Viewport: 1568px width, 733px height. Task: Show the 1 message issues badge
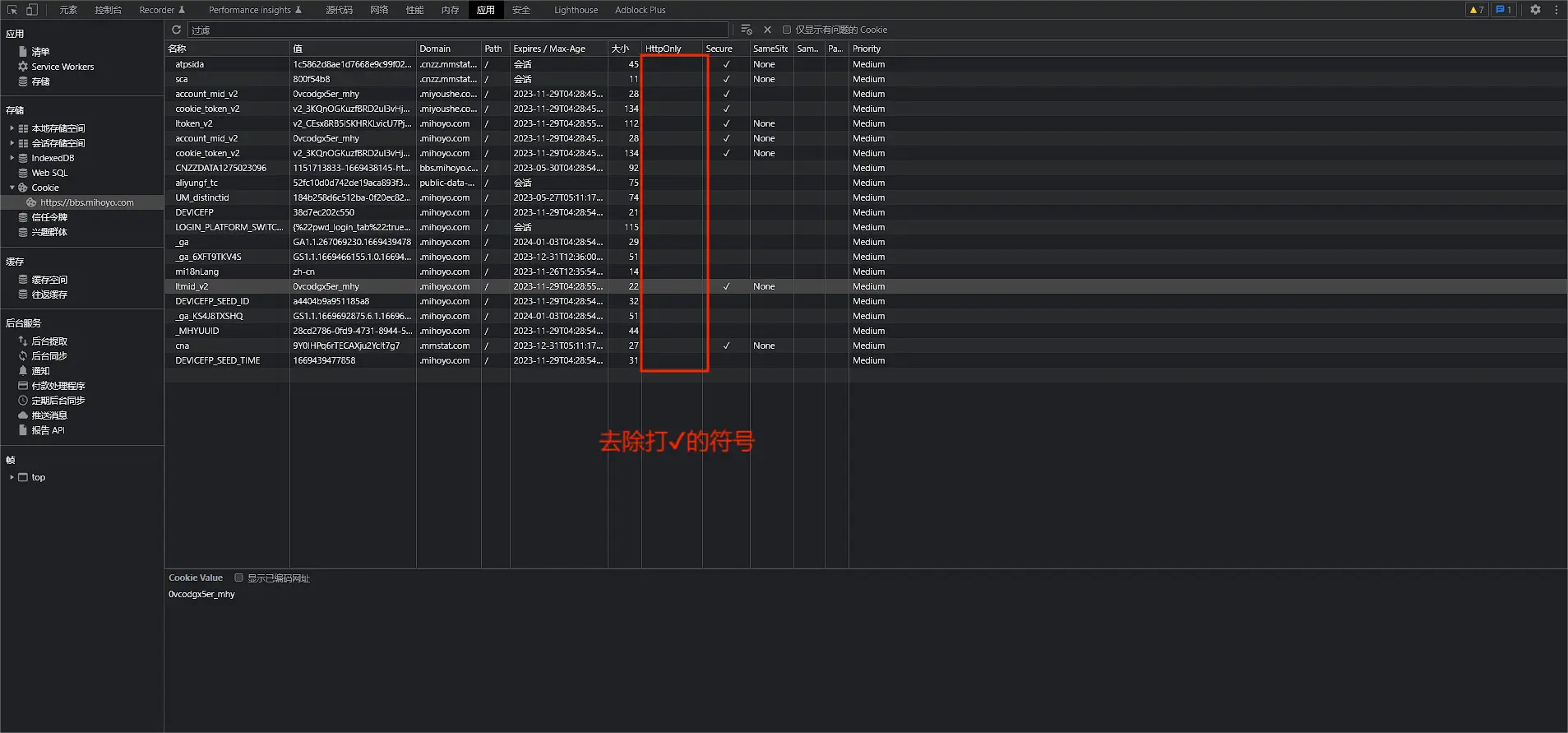(x=1503, y=10)
